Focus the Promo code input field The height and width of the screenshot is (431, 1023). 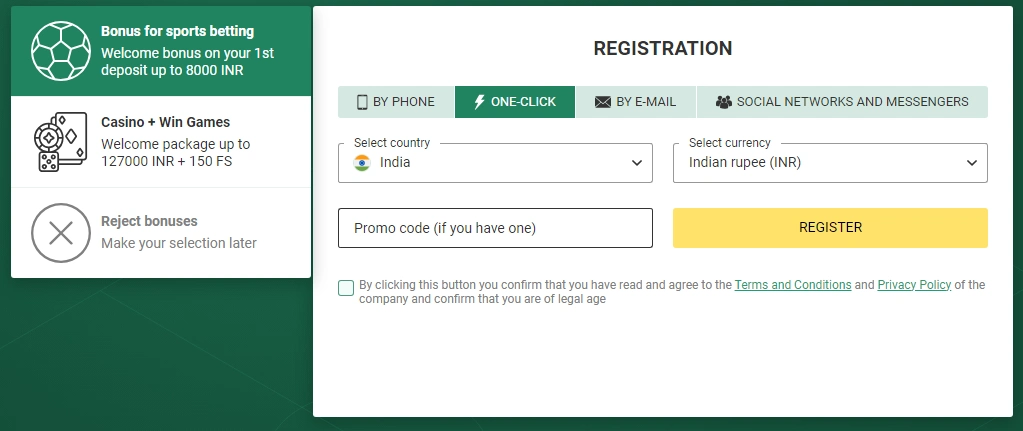click(495, 228)
